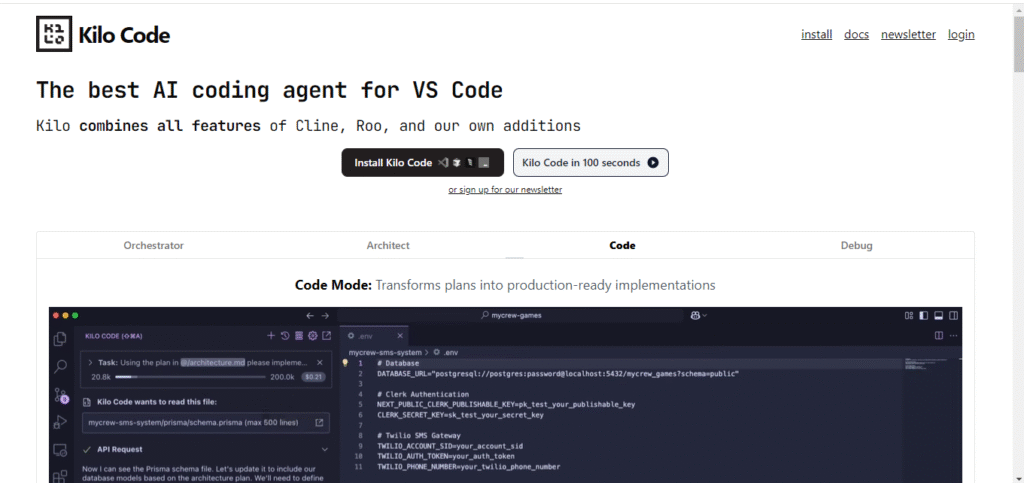The width and height of the screenshot is (1024, 483).
Task: Click the Customize Layout icon
Action: [x=908, y=315]
